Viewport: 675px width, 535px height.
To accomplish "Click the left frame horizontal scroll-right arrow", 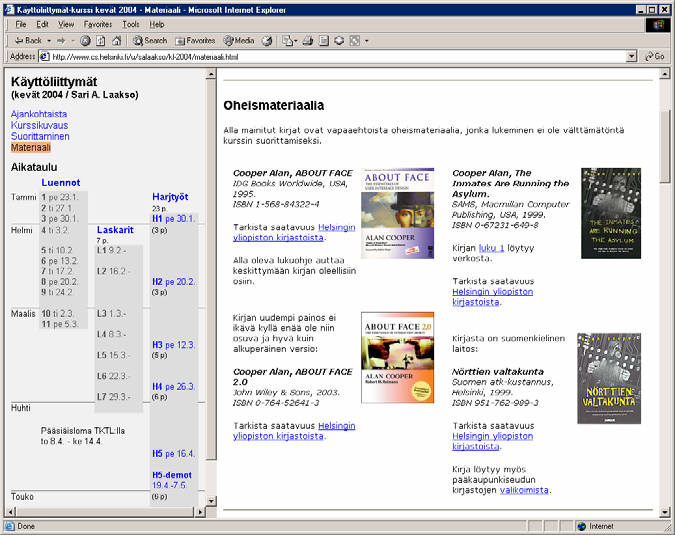I will pos(200,512).
